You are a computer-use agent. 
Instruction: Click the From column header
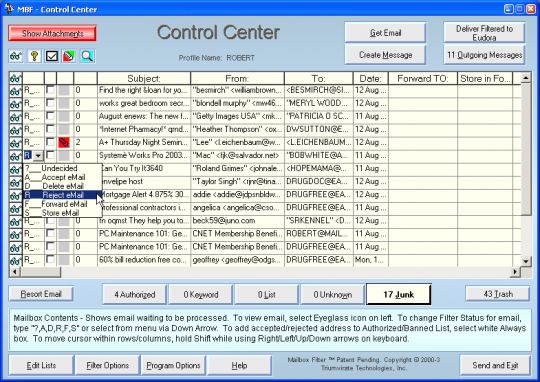(237, 79)
